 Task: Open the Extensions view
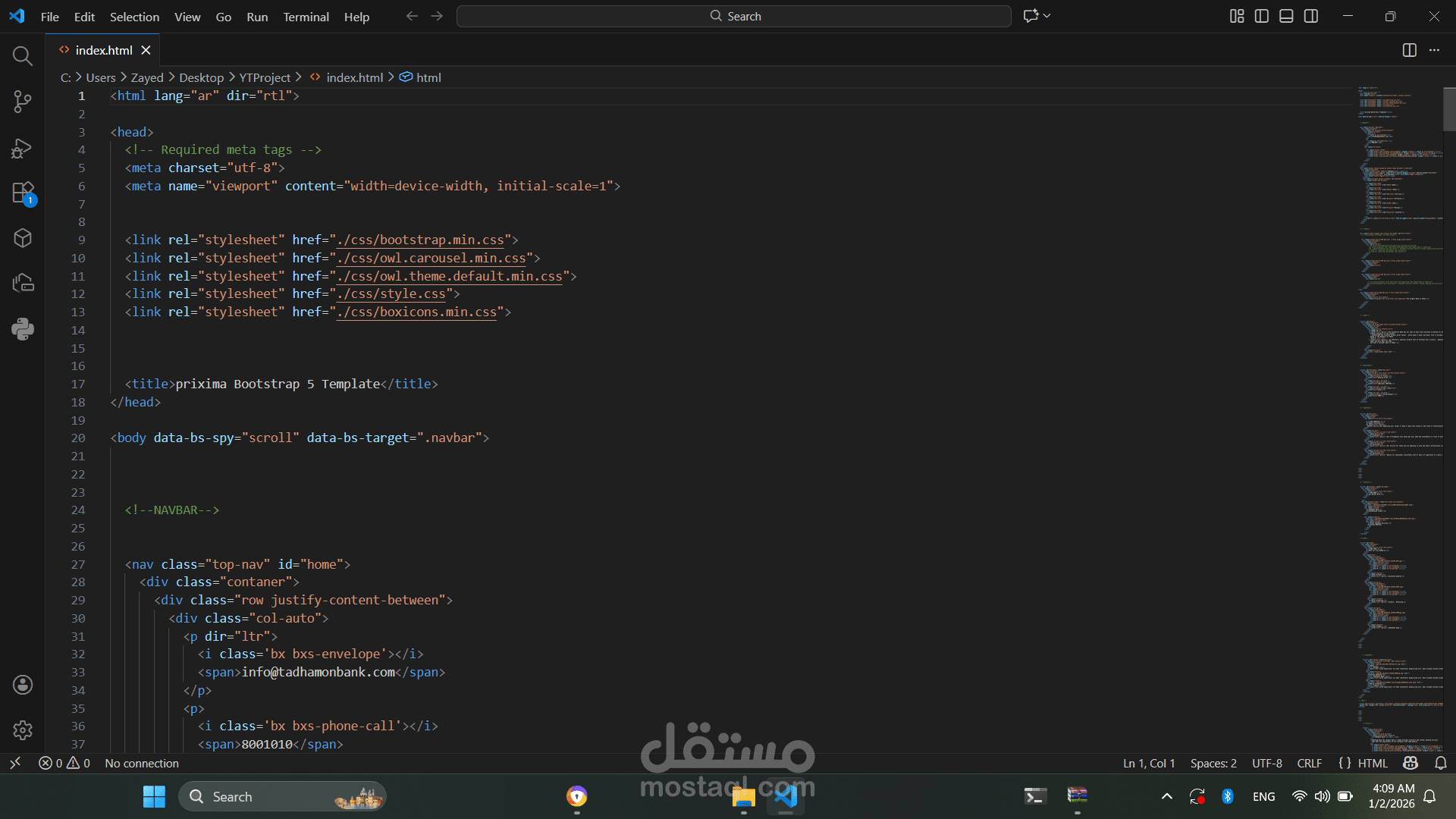(23, 193)
